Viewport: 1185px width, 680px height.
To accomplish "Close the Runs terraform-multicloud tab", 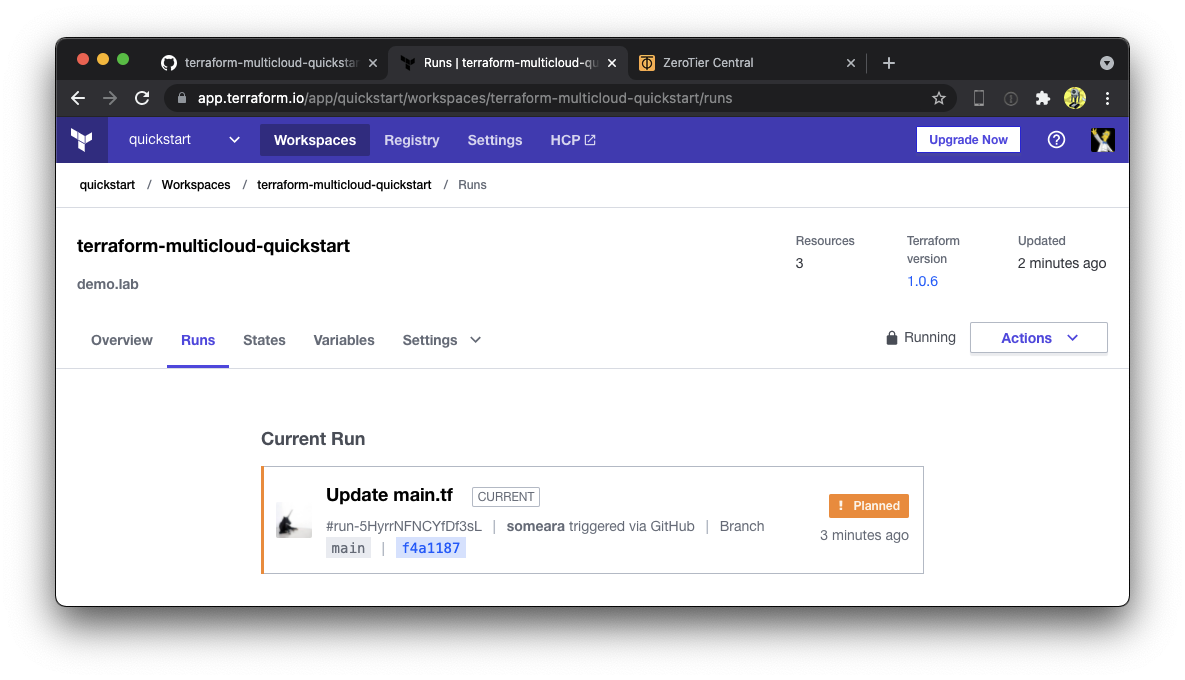I will (611, 63).
